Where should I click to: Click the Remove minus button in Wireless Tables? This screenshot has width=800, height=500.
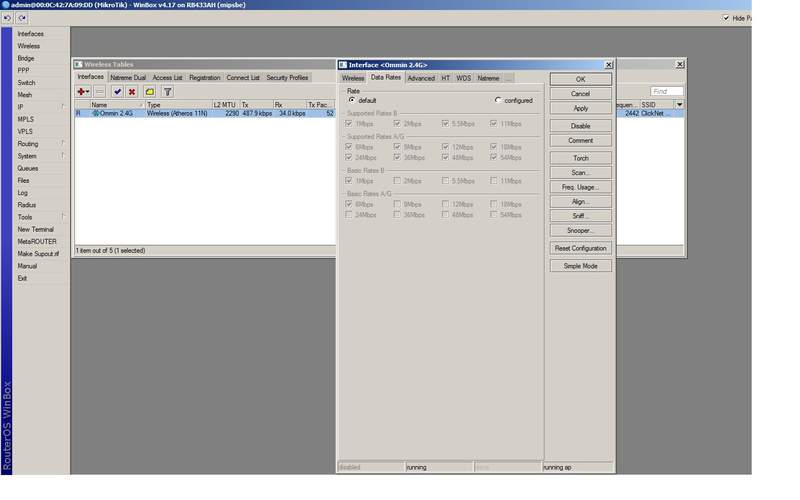point(100,92)
